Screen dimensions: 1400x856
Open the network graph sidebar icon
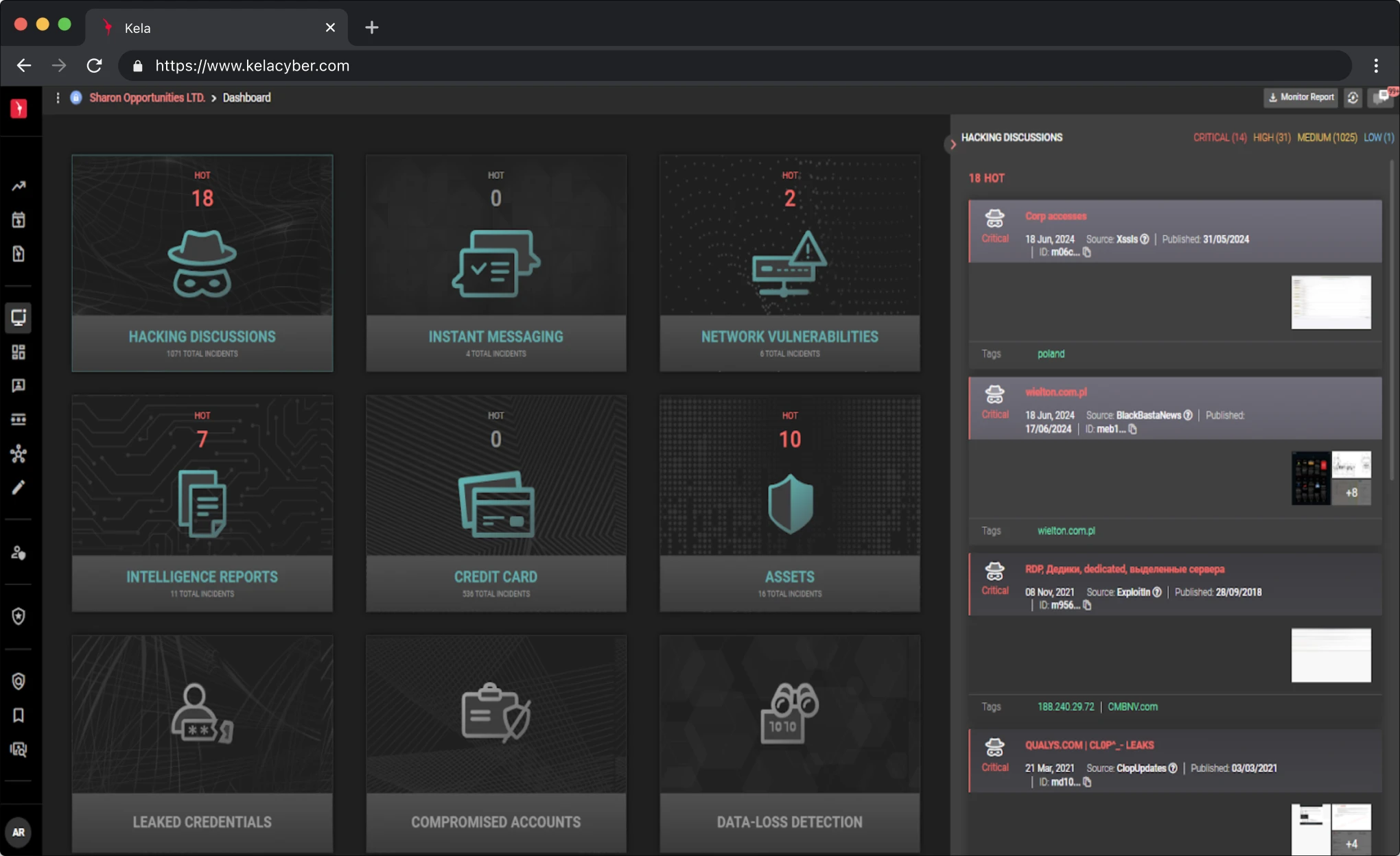pyautogui.click(x=19, y=453)
